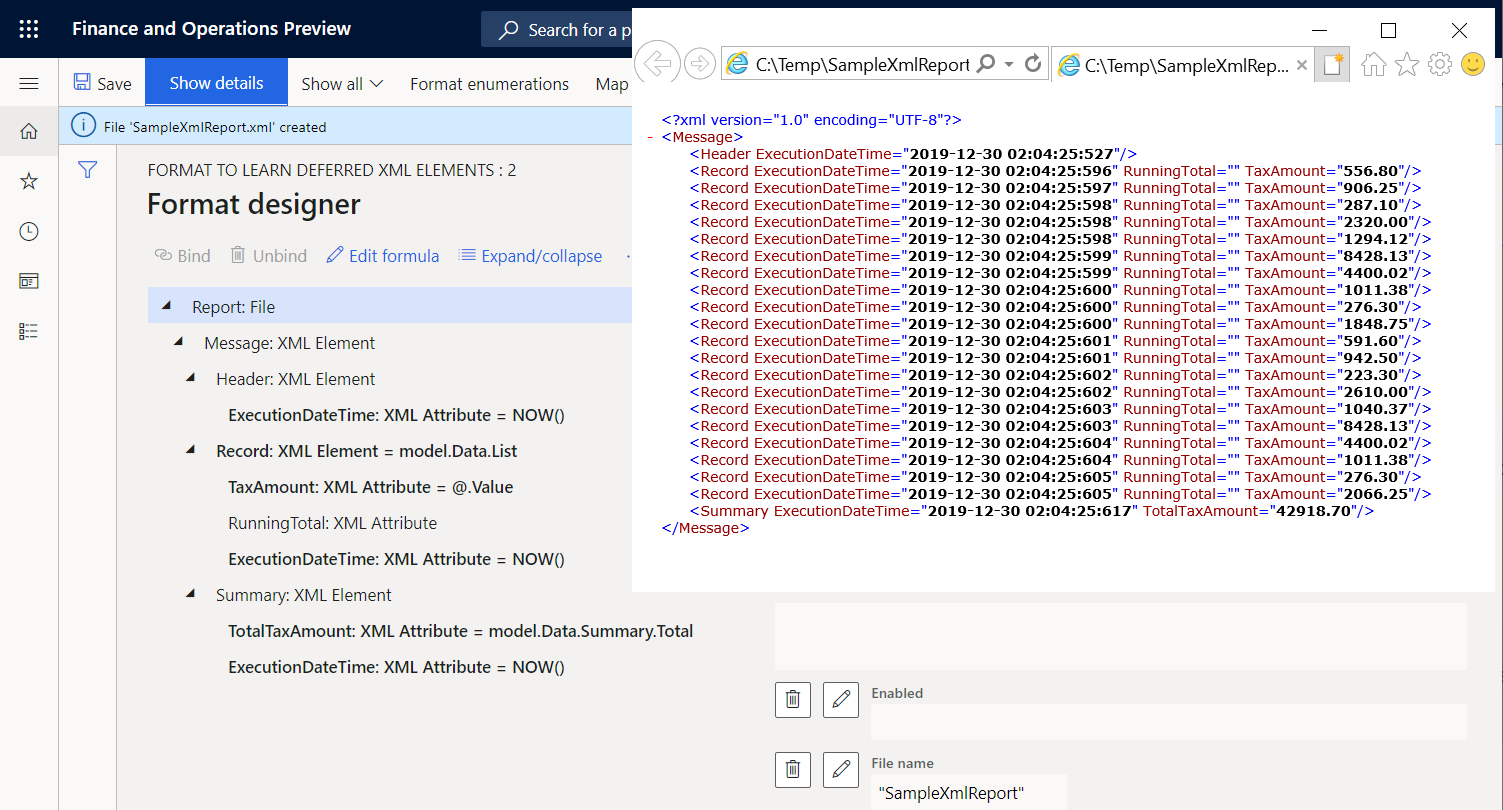Maximize the browser window
The width and height of the screenshot is (1503, 810).
coord(1388,31)
